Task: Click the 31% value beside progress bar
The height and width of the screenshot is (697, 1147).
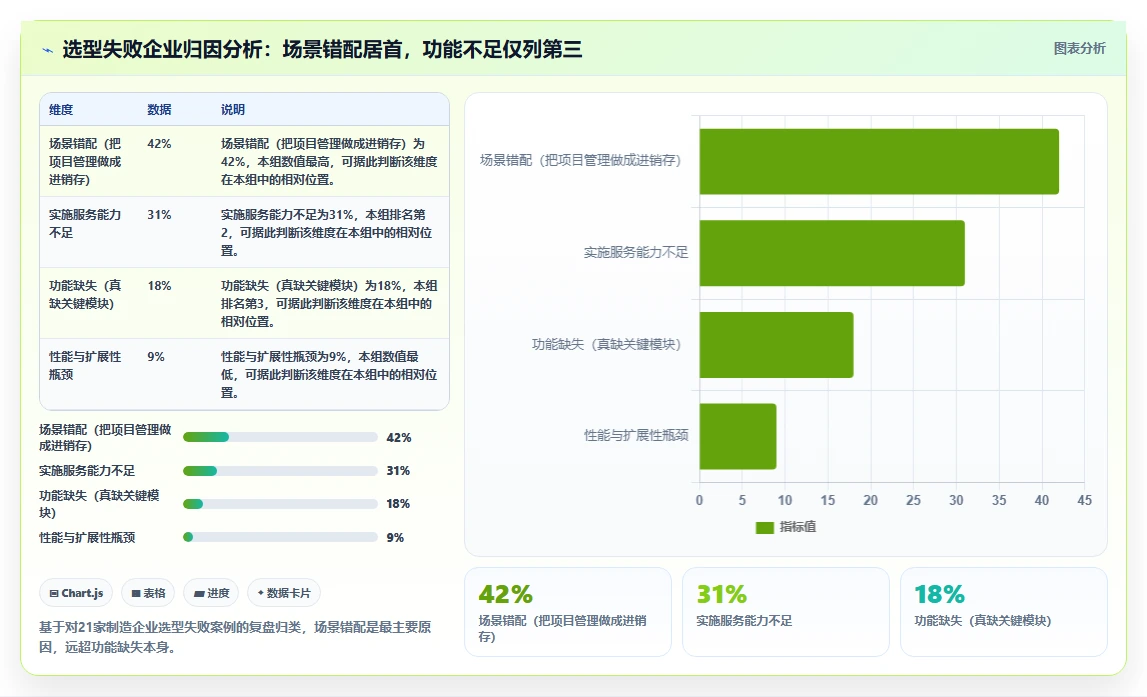Action: coord(398,471)
